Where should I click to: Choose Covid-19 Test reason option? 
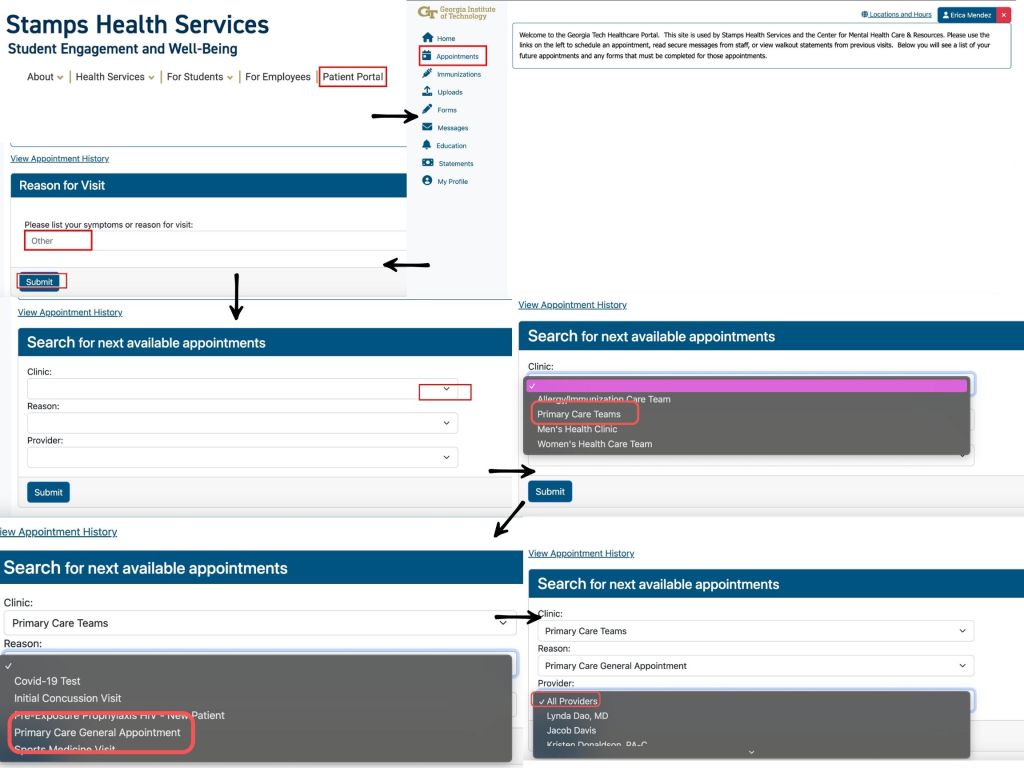coord(47,681)
